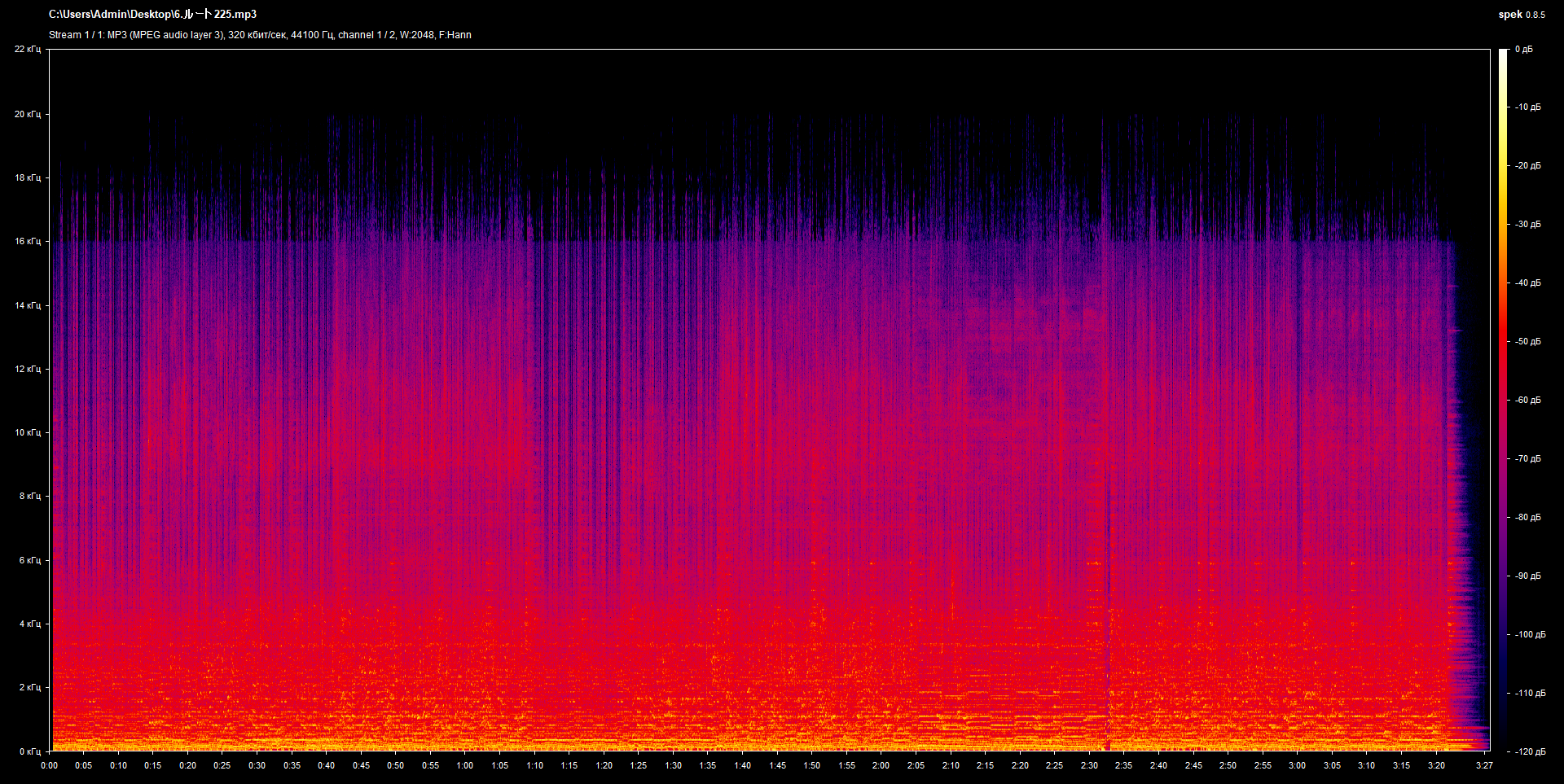Select the -60 дБ scale label
This screenshot has height=784, width=1564.
click(x=1527, y=401)
